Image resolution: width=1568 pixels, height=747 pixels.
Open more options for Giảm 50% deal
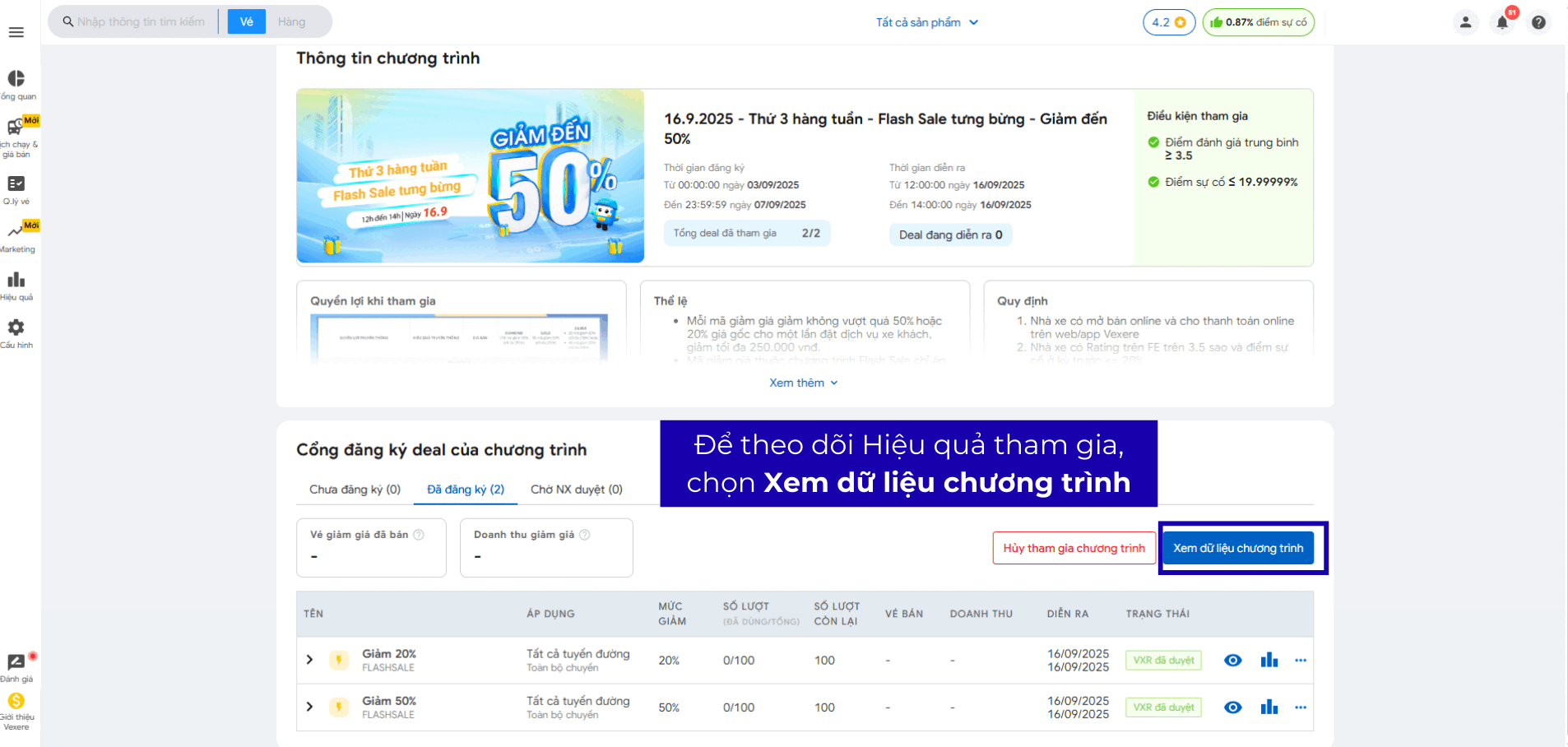click(x=1300, y=708)
